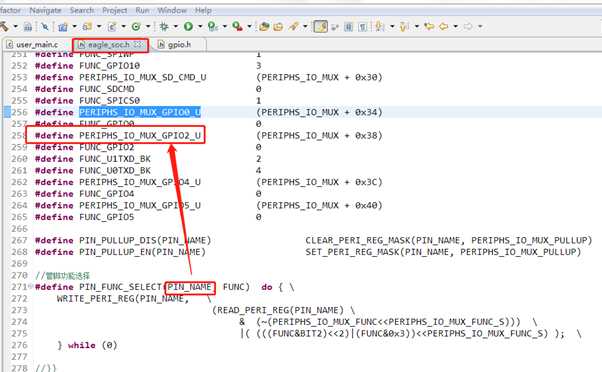Click the New C source file icon
602x372 pixels.
[x=112, y=26]
